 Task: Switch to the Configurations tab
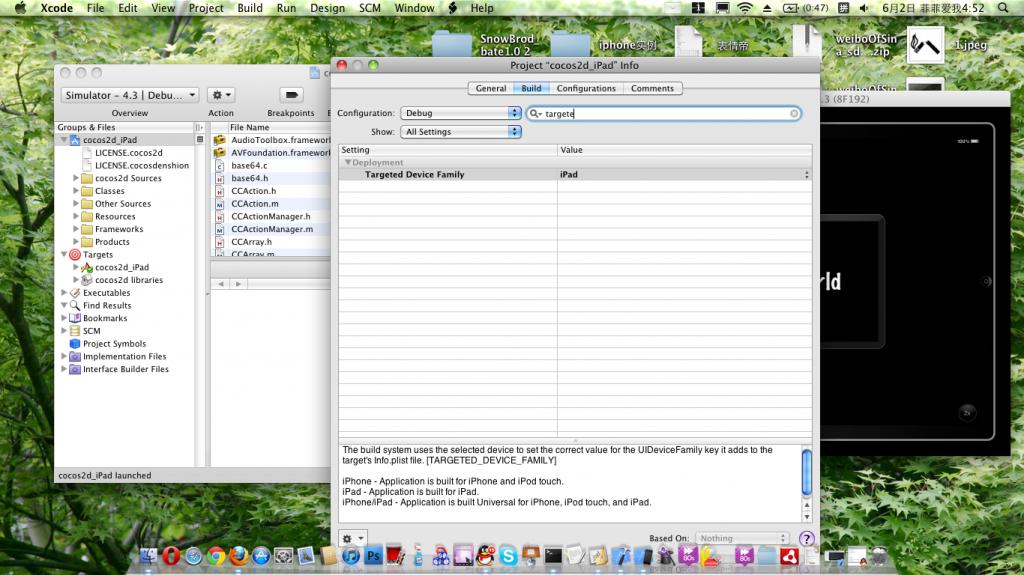tap(586, 88)
